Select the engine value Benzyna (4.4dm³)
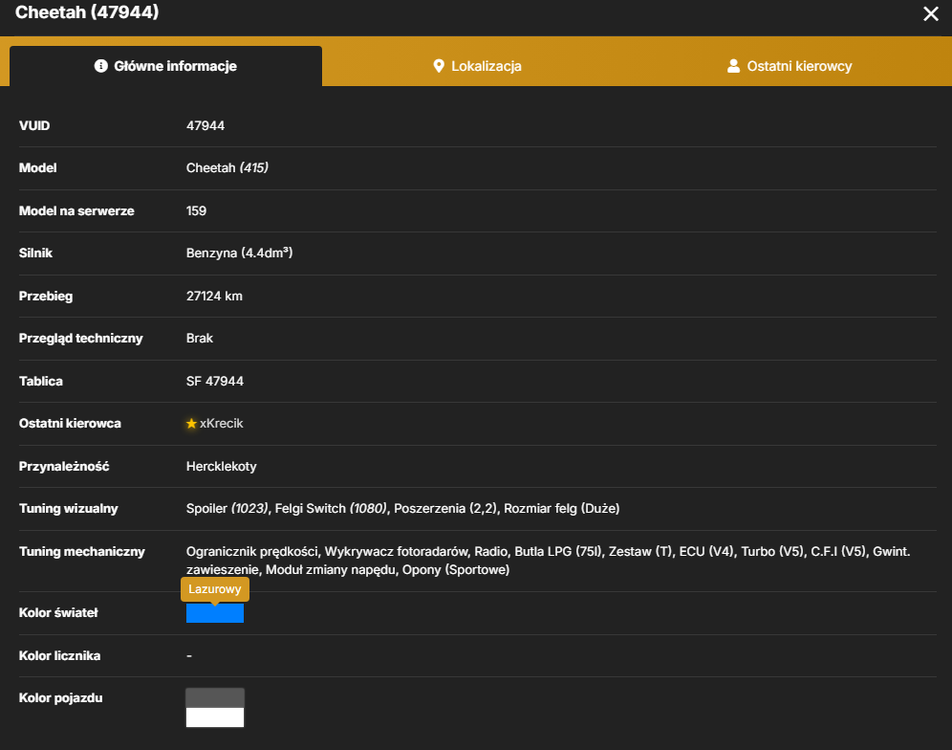952x750 pixels. coord(239,253)
